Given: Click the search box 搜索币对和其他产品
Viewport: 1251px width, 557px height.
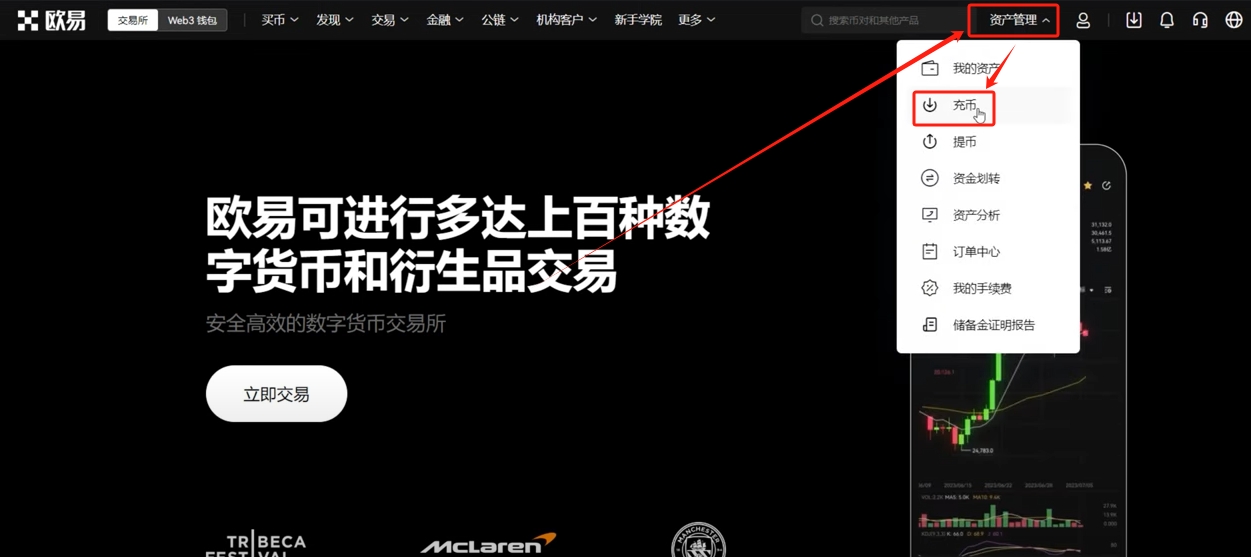Looking at the screenshot, I should pos(885,20).
